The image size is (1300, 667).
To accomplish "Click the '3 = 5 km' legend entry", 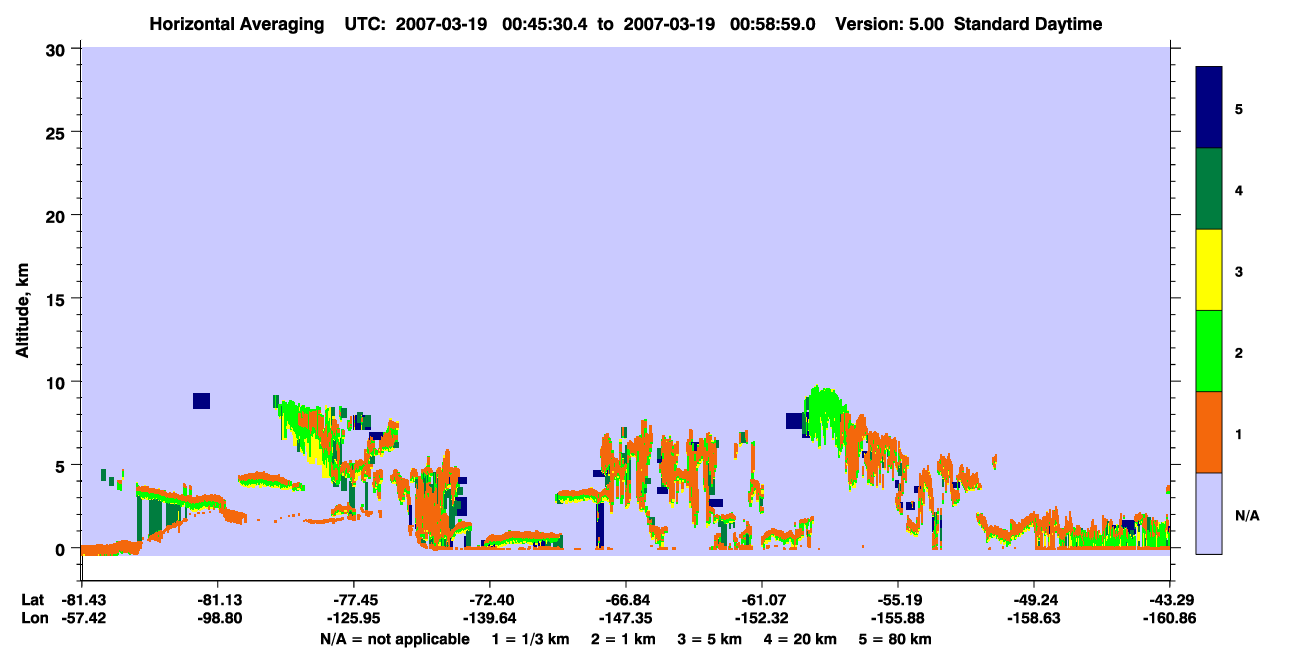I will [x=710, y=639].
